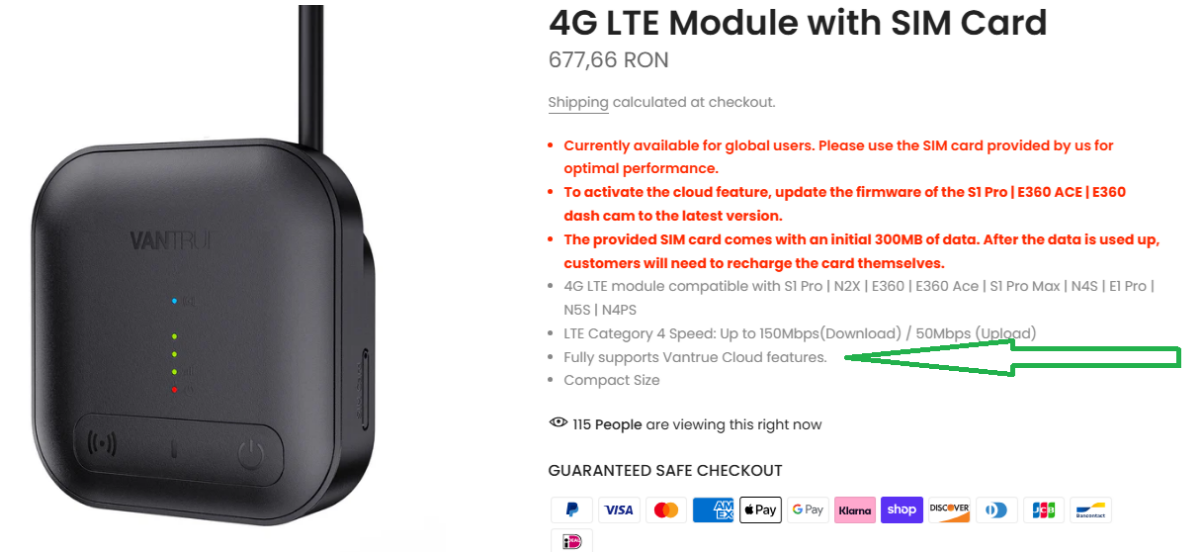Open the Shipping policy link

coord(578,102)
